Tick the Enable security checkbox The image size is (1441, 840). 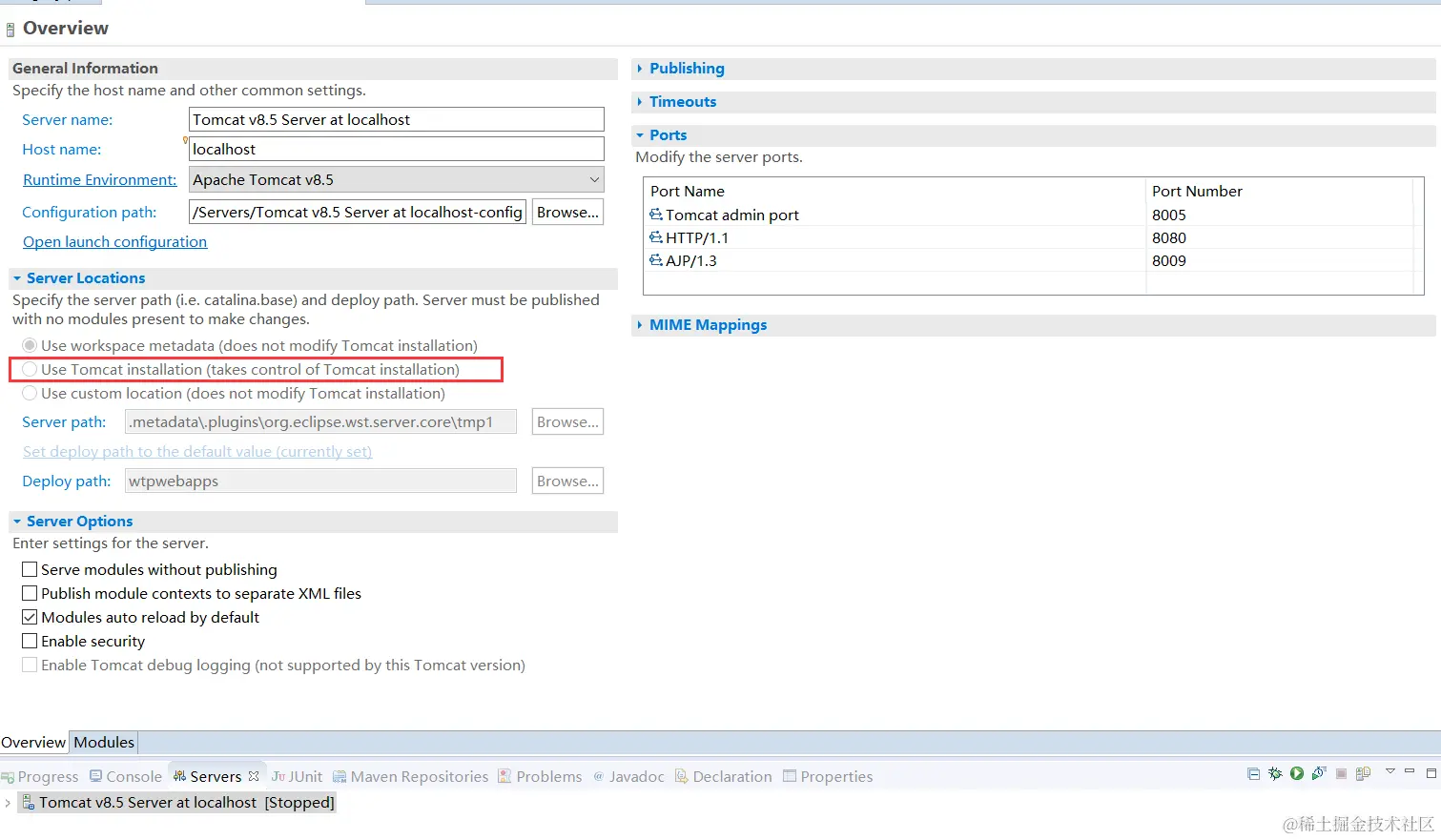click(30, 641)
